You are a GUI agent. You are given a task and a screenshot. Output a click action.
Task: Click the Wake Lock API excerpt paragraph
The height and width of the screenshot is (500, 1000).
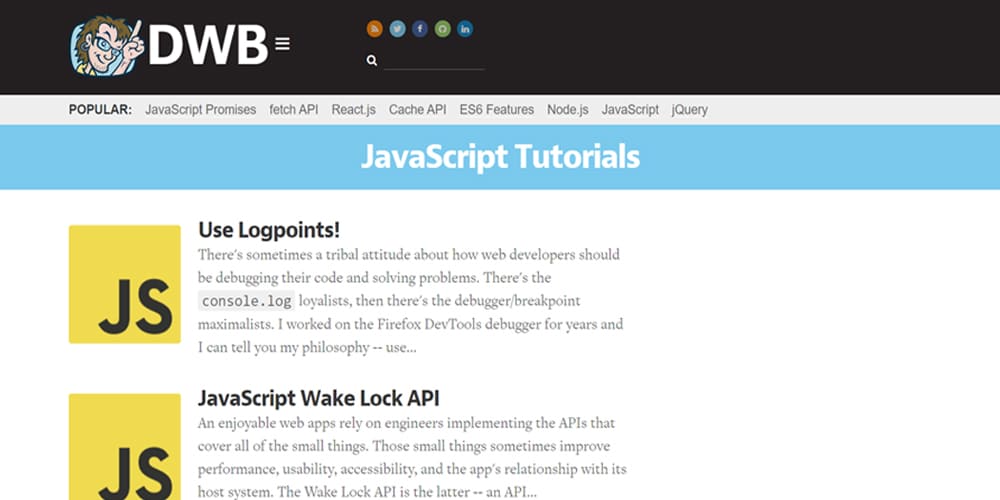[x=412, y=457]
